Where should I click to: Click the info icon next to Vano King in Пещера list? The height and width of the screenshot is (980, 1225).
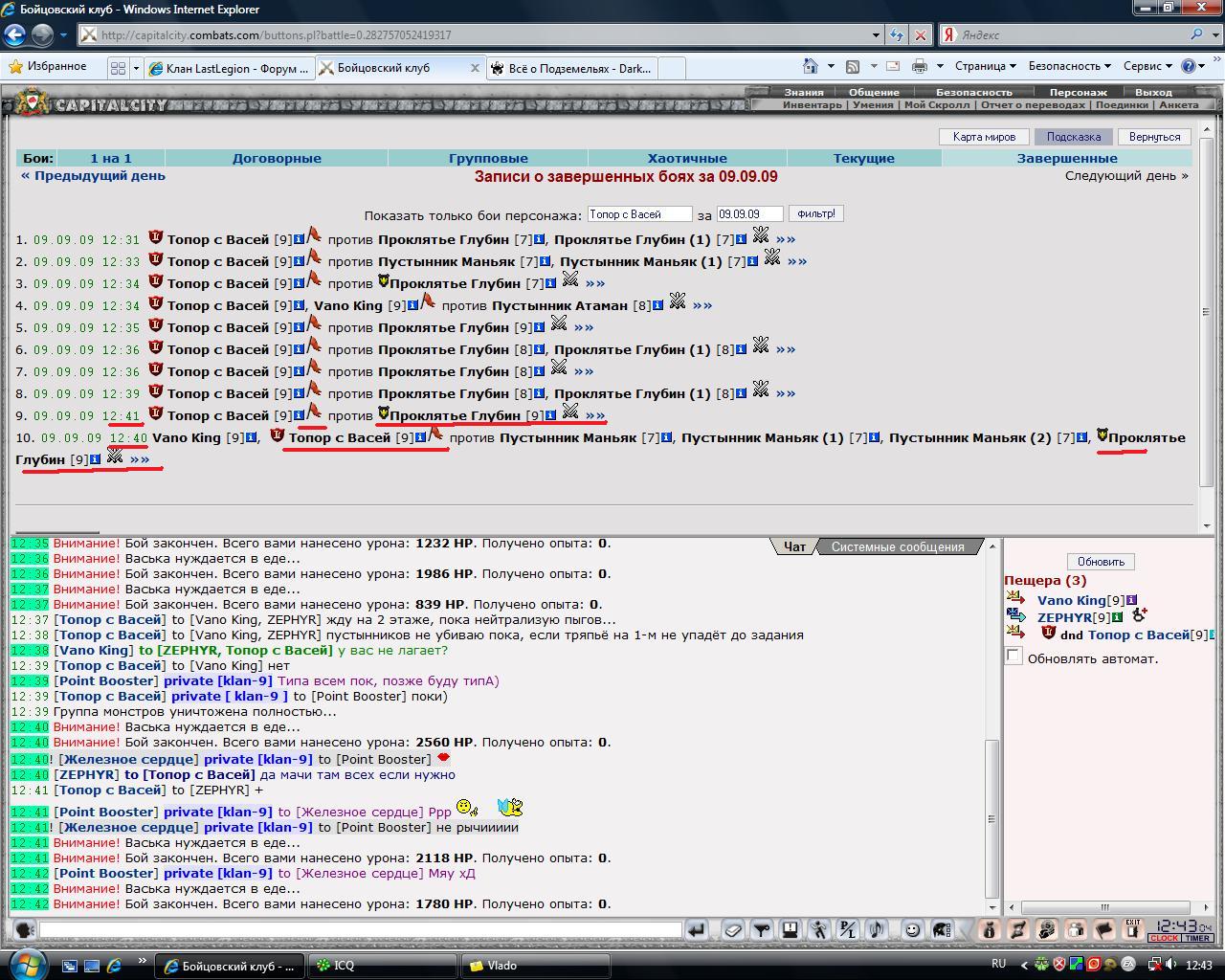point(1131,600)
